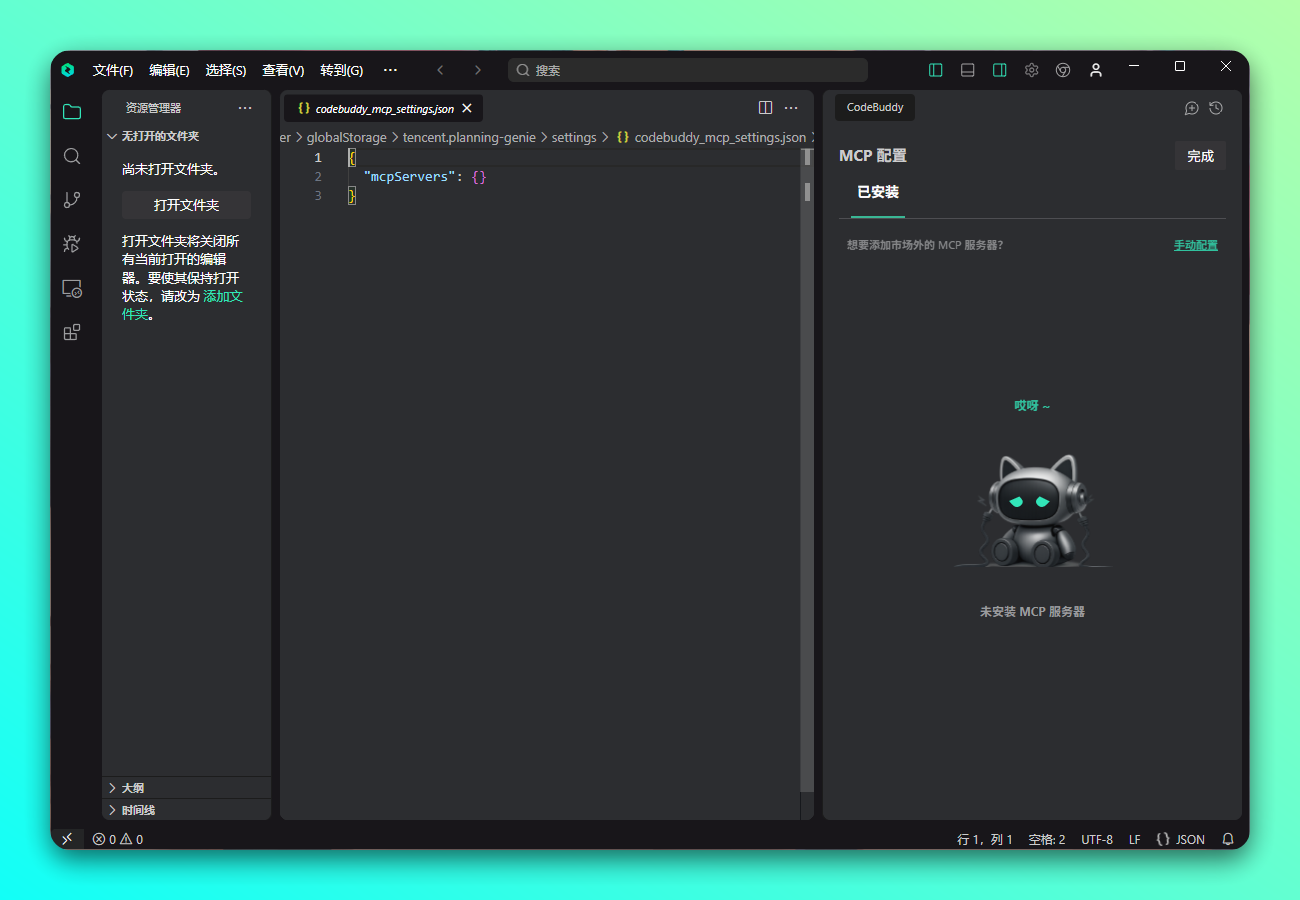Viewport: 1300px width, 900px height.
Task: Select the 已安装 tab
Action: pos(877,192)
